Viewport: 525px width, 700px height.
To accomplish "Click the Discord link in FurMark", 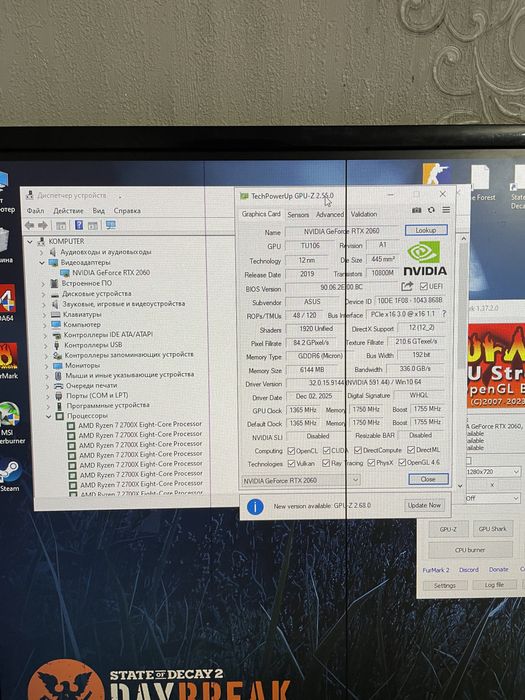I will (469, 570).
